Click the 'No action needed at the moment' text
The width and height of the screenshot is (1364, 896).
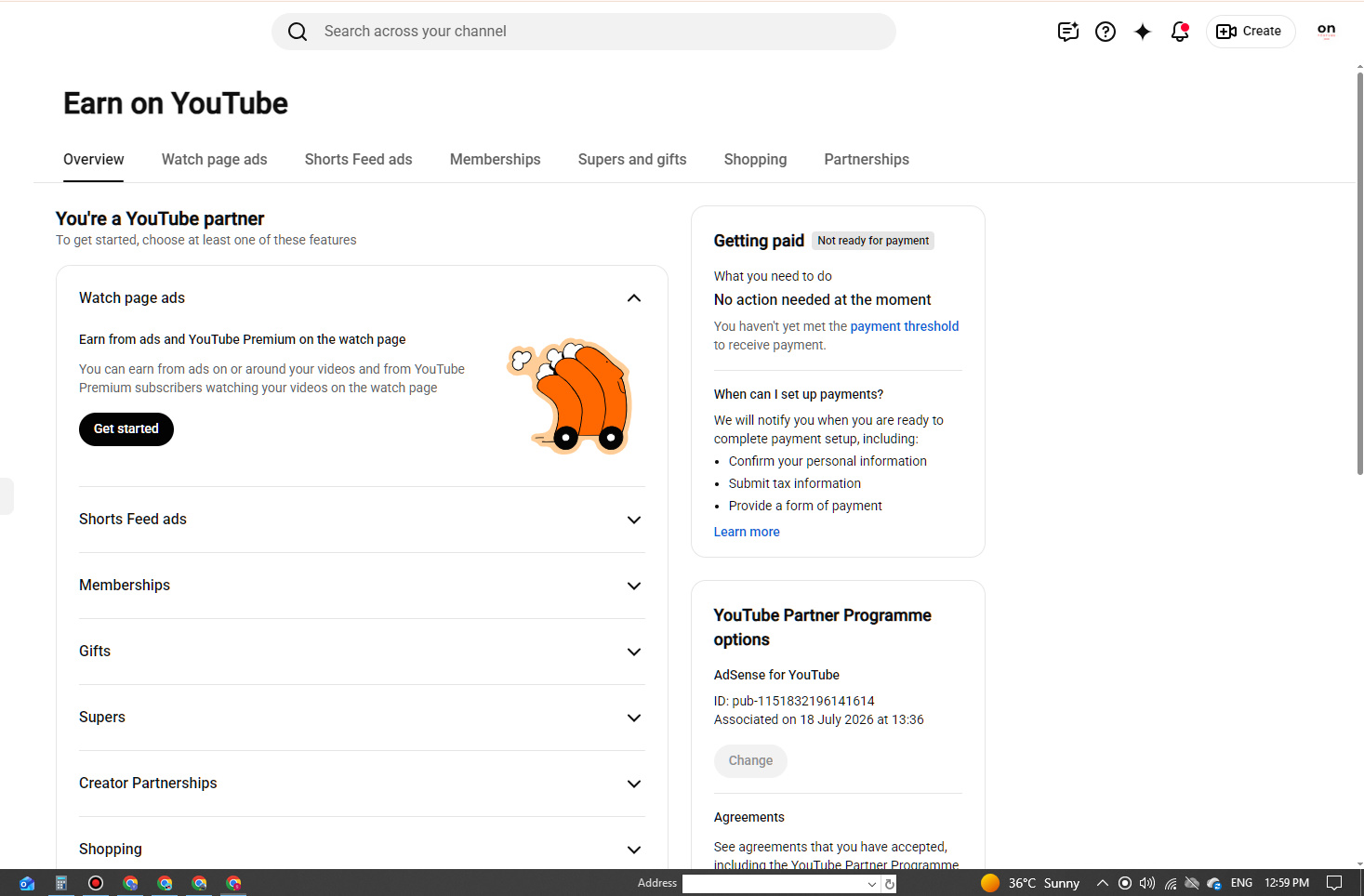click(x=822, y=299)
